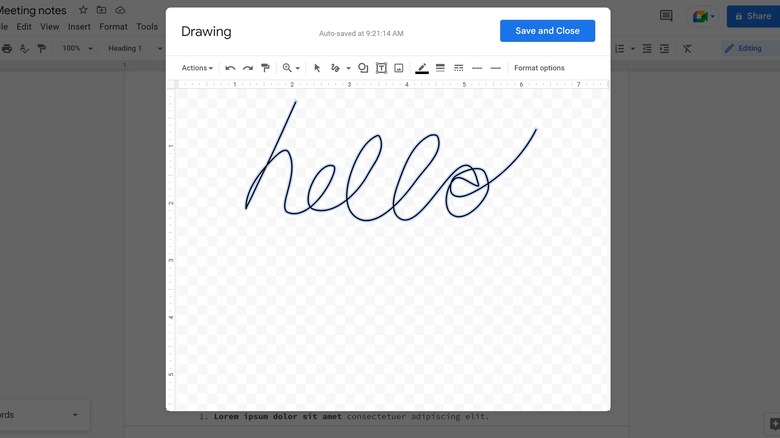The height and width of the screenshot is (438, 780).
Task: Insert an image into drawing
Action: (x=398, y=68)
